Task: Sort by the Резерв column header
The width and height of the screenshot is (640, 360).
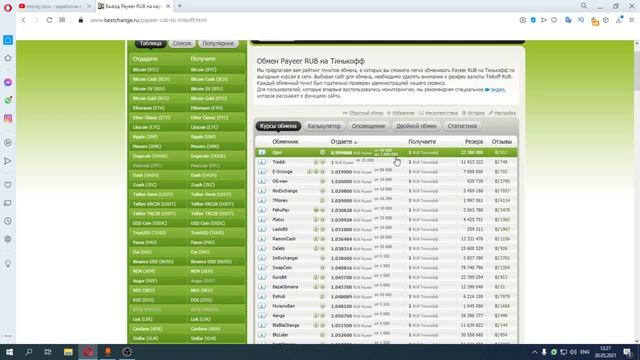Action: [474, 142]
